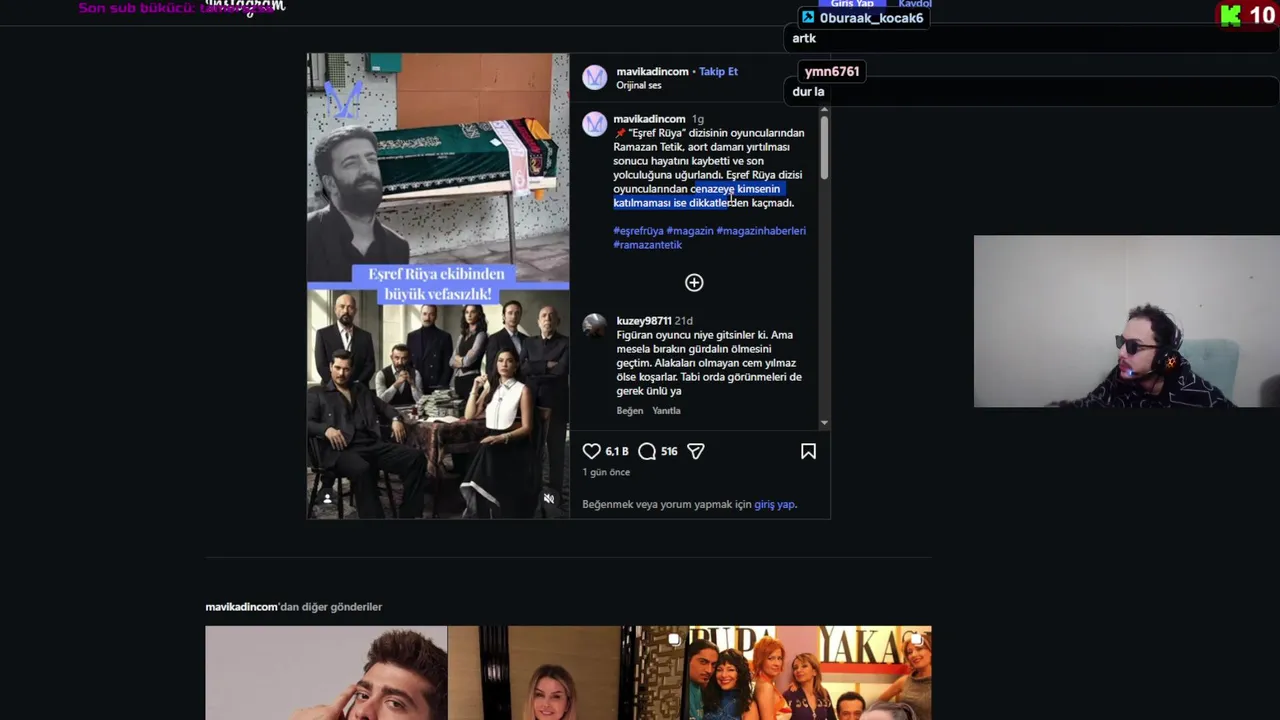Click the 'artk' chat message

point(804,39)
